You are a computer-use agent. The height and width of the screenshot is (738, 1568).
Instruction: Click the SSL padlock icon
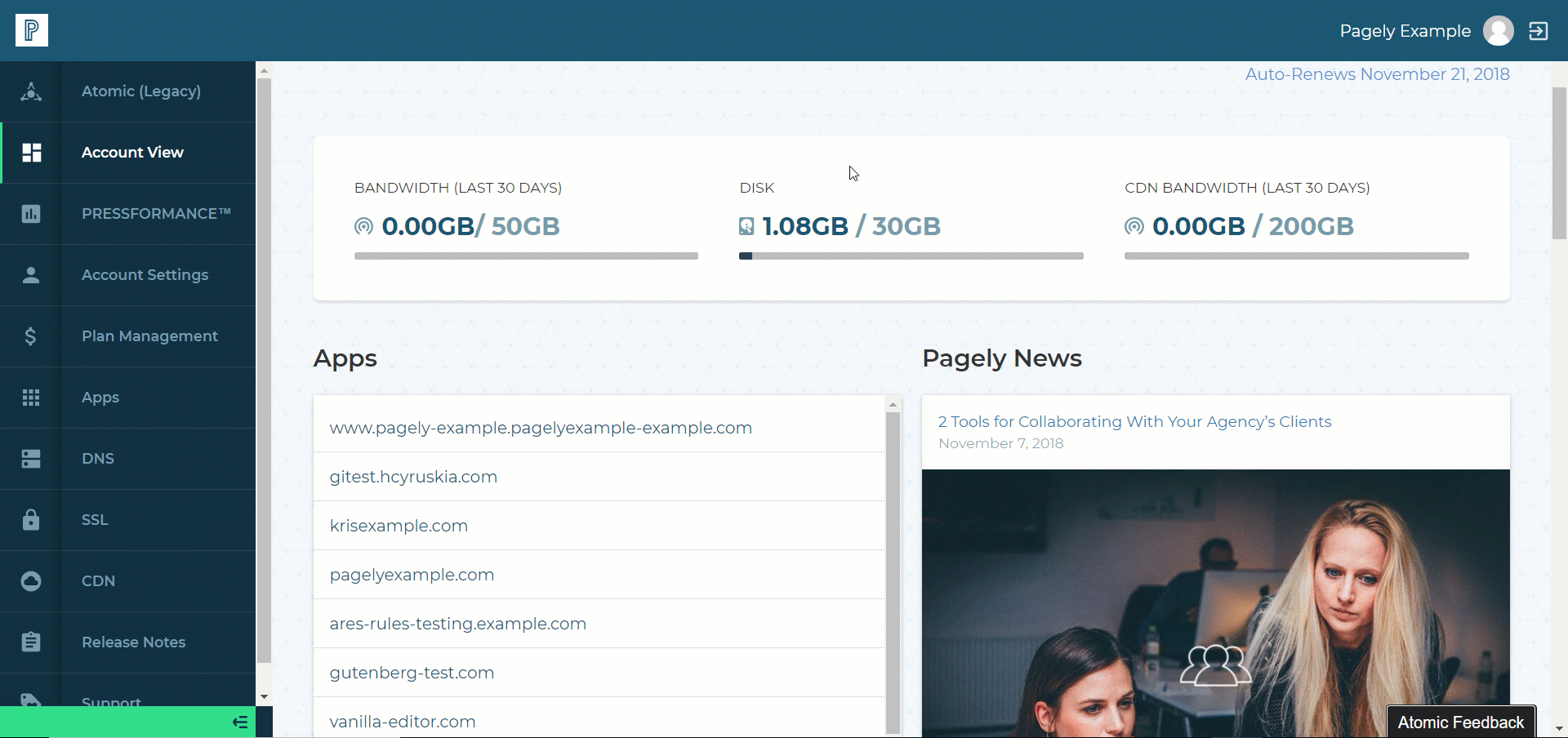[x=31, y=519]
